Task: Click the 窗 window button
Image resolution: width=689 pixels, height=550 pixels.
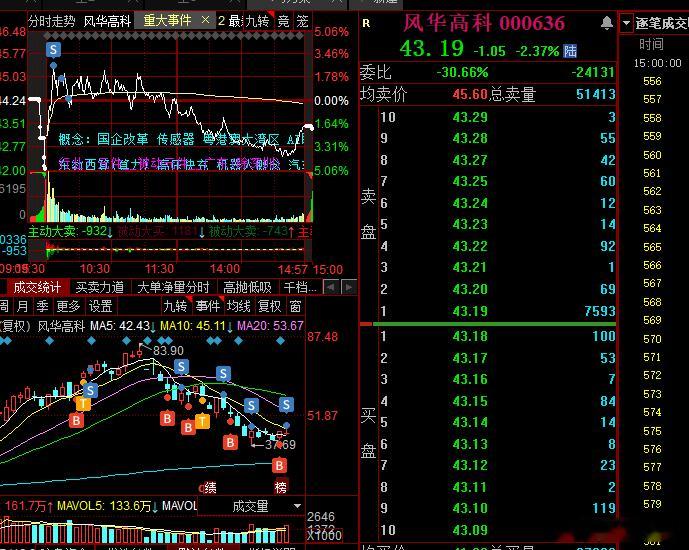Action: coord(295,306)
